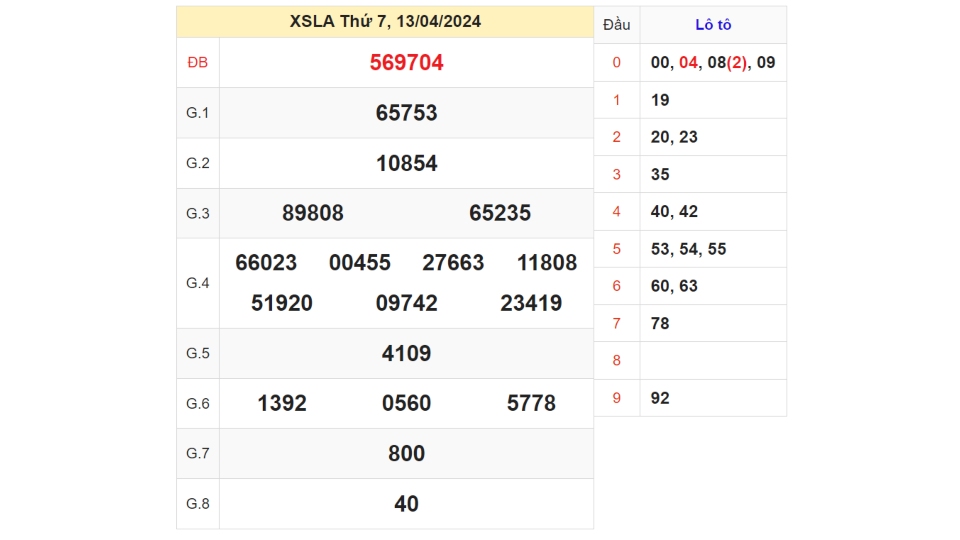Click head digit 5 in Đầu column
Image resolution: width=960 pixels, height=540 pixels.
click(617, 249)
